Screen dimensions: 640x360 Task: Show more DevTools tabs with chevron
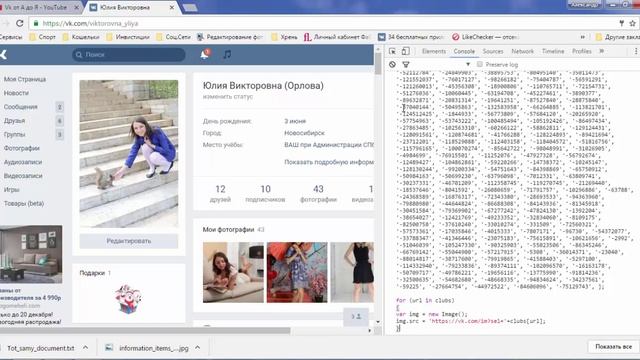coord(602,51)
